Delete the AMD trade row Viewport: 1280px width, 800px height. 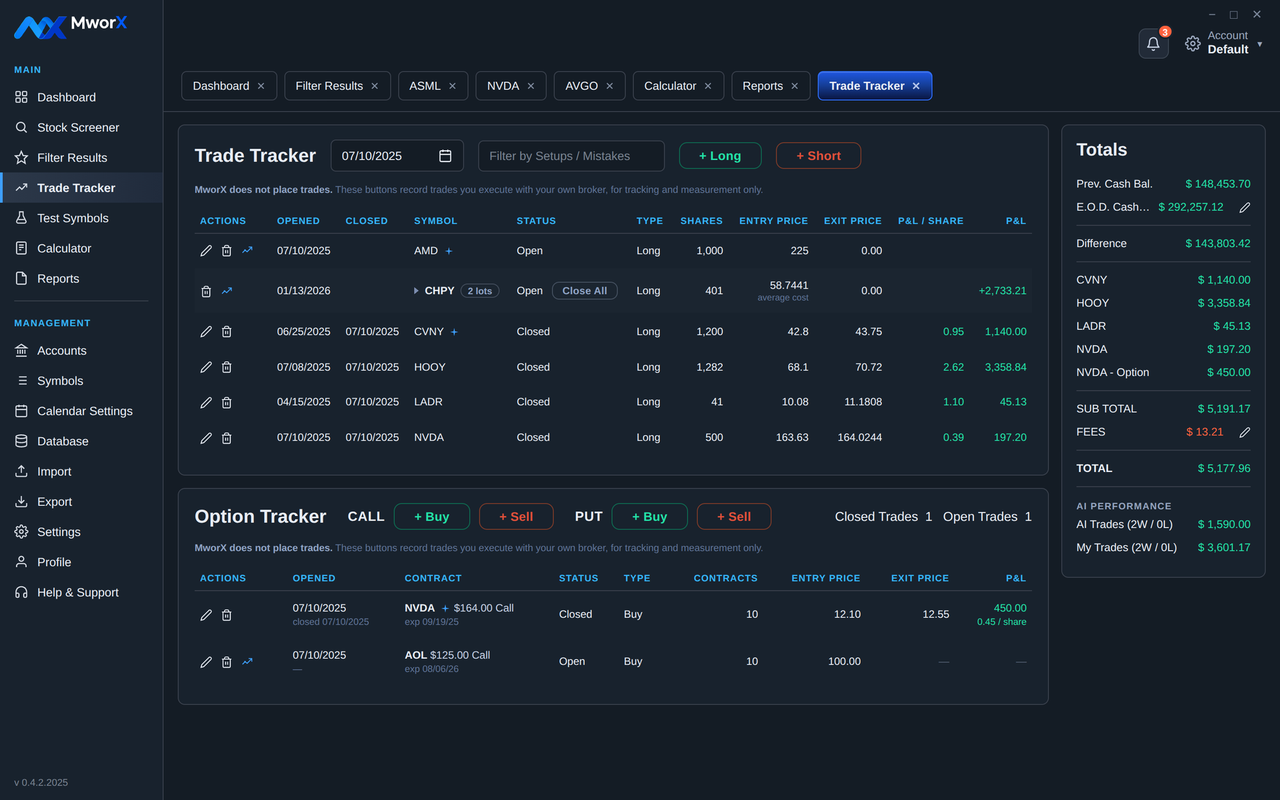227,251
